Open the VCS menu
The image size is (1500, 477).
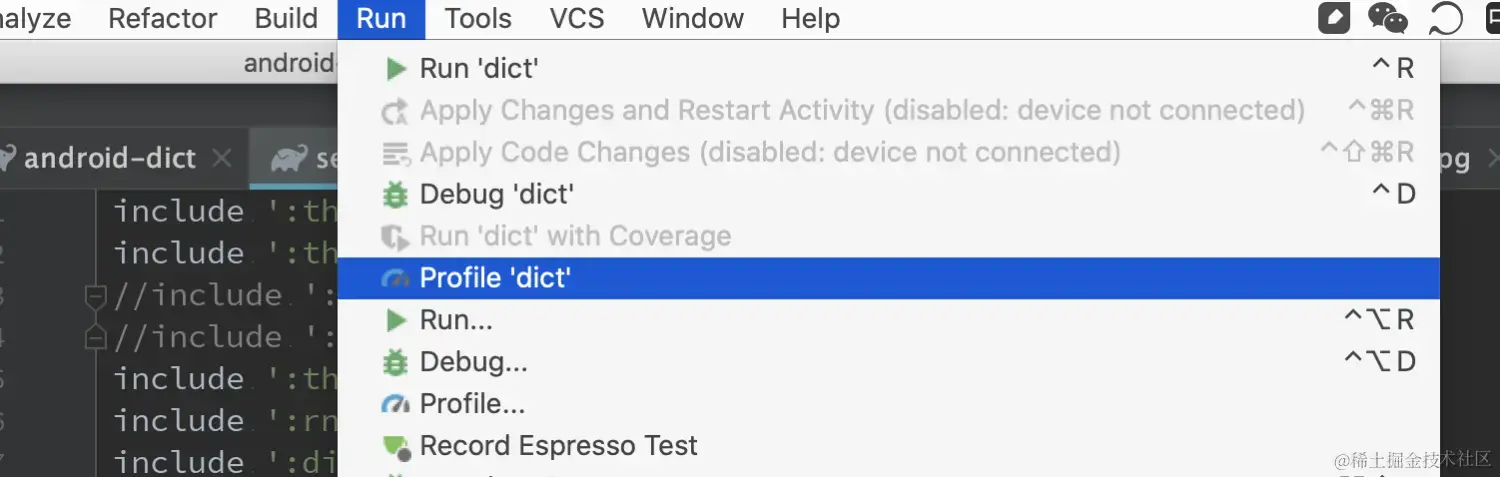577,18
